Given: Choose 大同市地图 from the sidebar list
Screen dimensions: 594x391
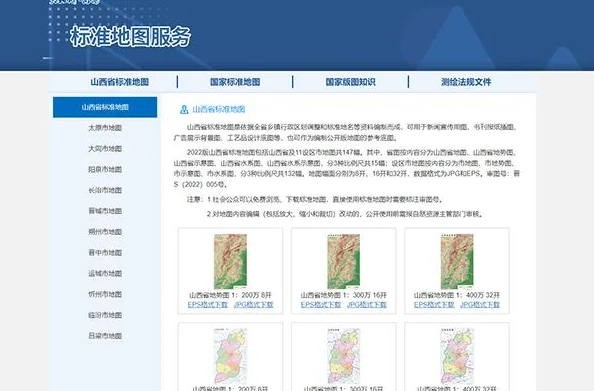Looking at the screenshot, I should click(x=105, y=149).
